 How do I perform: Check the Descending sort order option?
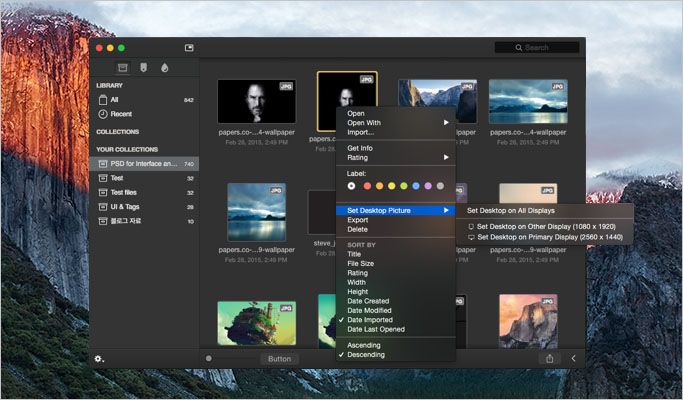(x=366, y=355)
